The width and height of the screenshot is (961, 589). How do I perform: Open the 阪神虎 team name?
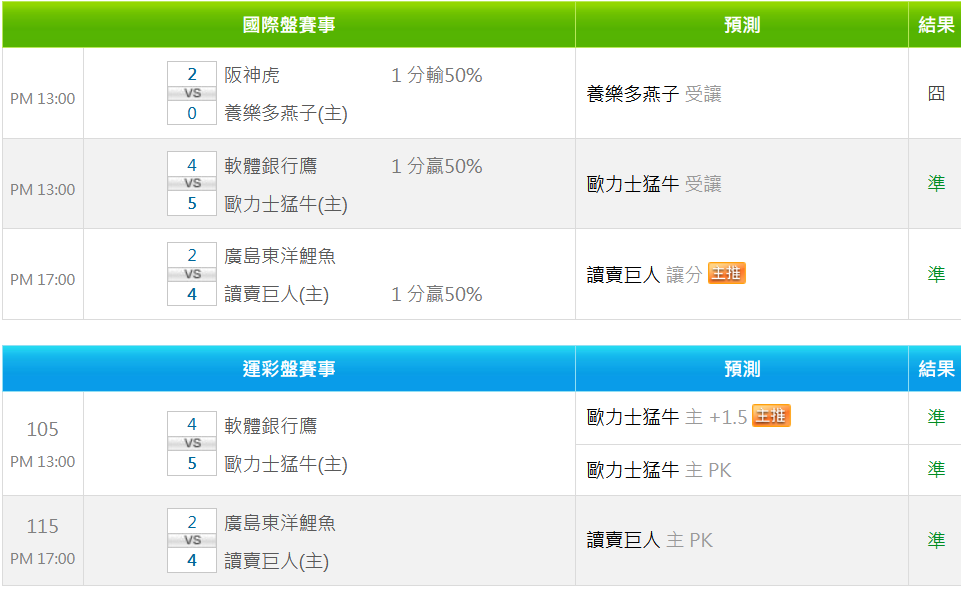[252, 75]
